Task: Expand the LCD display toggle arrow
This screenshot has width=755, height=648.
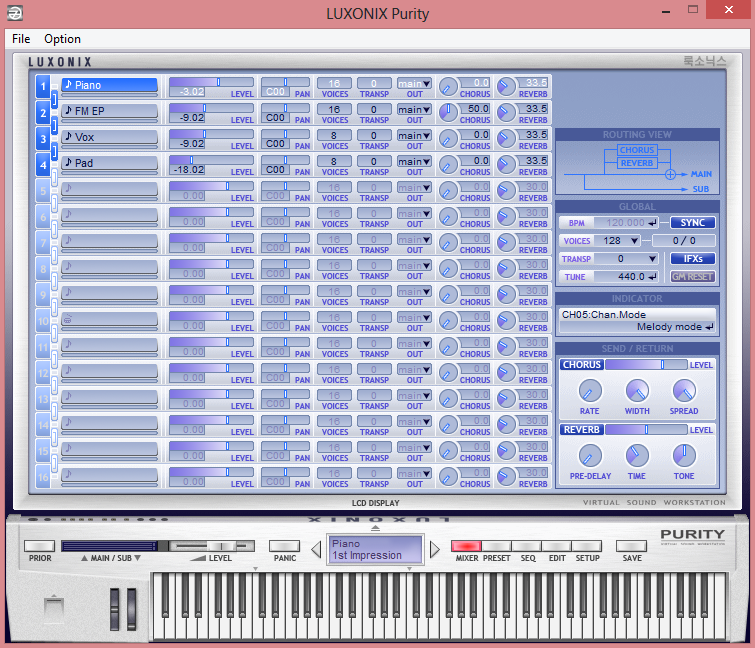Action: pyautogui.click(x=376, y=528)
